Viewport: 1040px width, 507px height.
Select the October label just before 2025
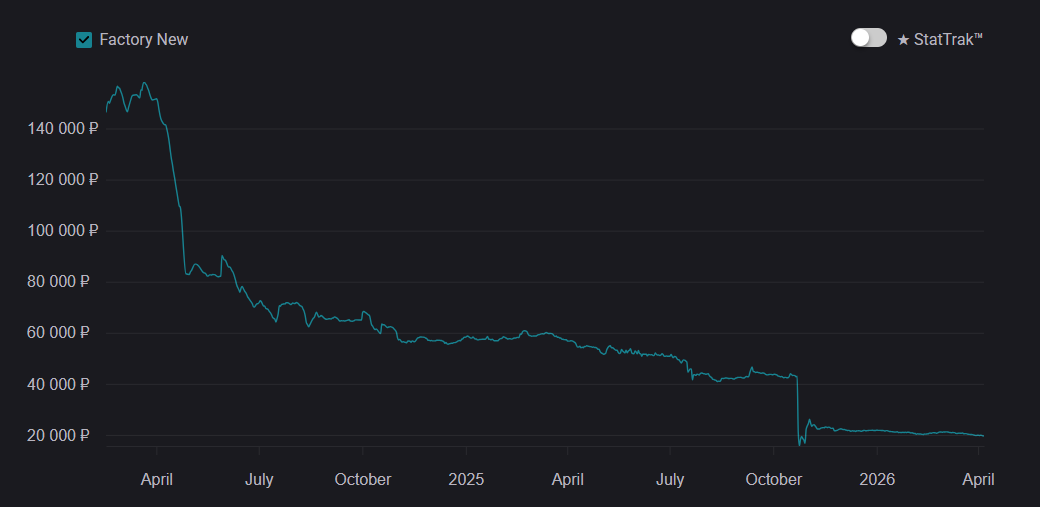point(363,479)
